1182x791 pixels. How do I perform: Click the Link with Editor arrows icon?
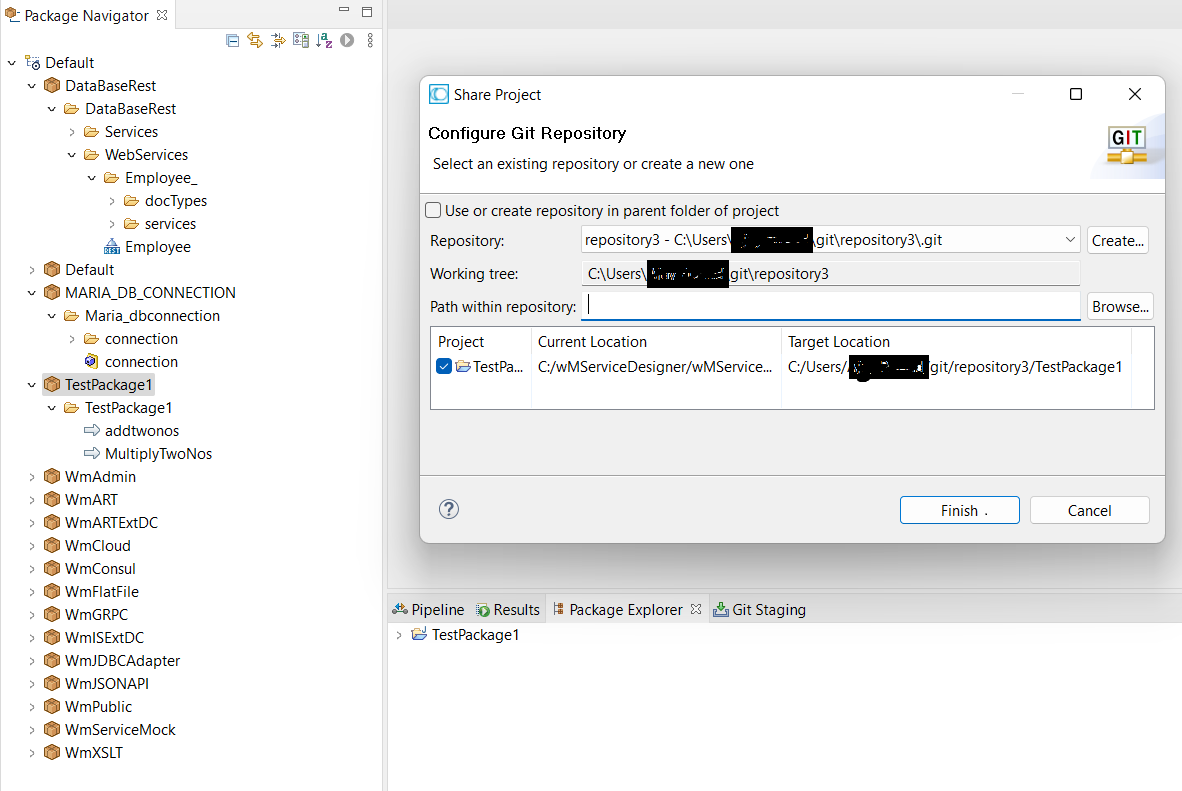pos(254,40)
